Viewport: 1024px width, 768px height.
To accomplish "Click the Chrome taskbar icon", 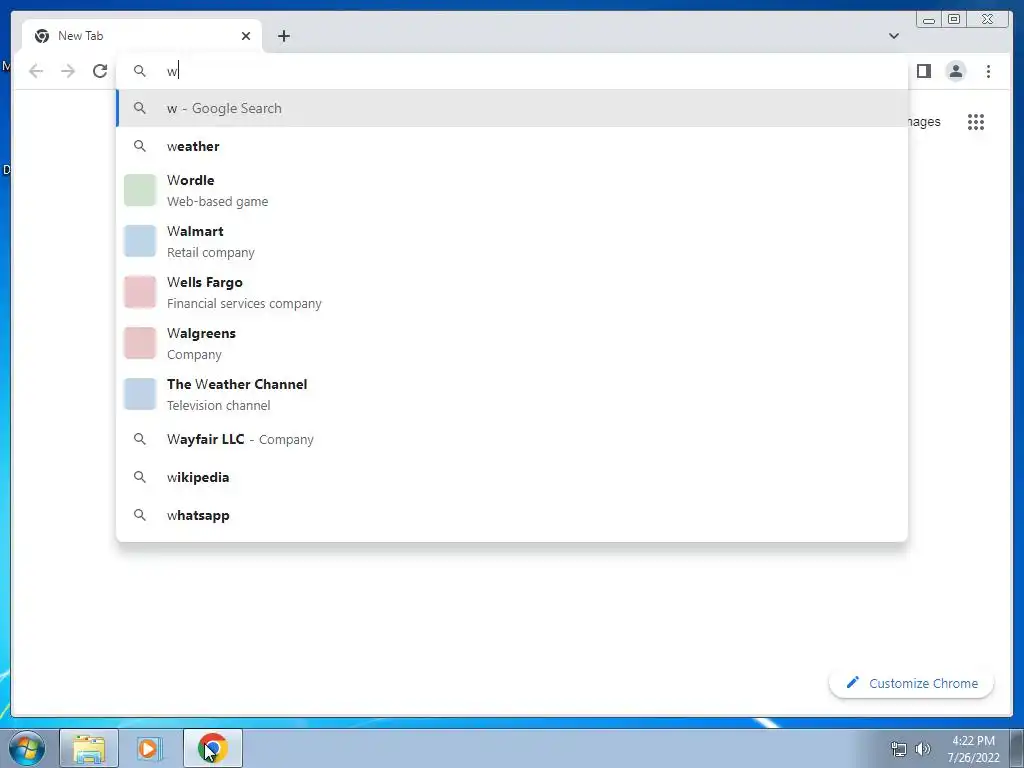I will [x=213, y=748].
